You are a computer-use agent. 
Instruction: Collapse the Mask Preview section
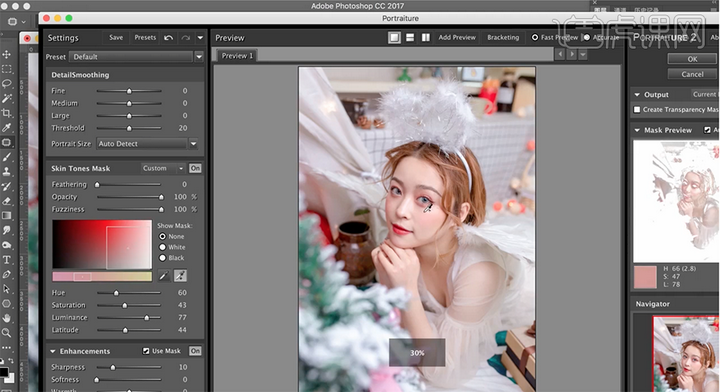637,130
